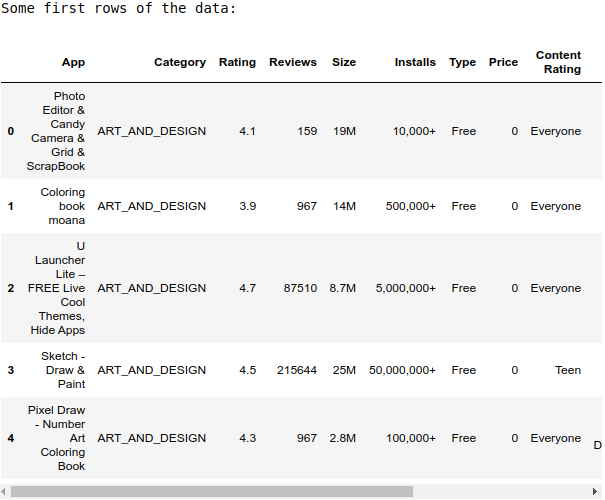605x500 pixels.
Task: Click the 'Some first rows of the data:' text
Action: point(118,8)
